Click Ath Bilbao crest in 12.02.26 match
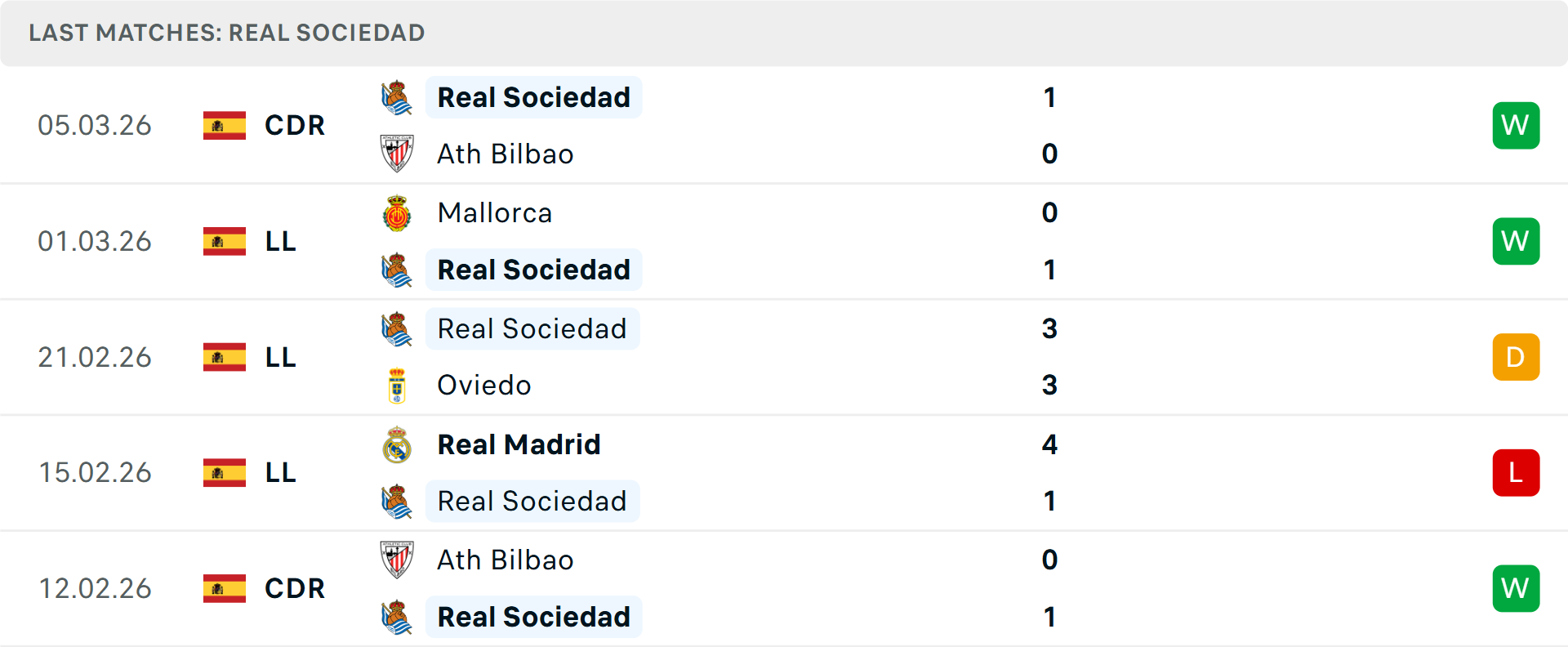 397,560
